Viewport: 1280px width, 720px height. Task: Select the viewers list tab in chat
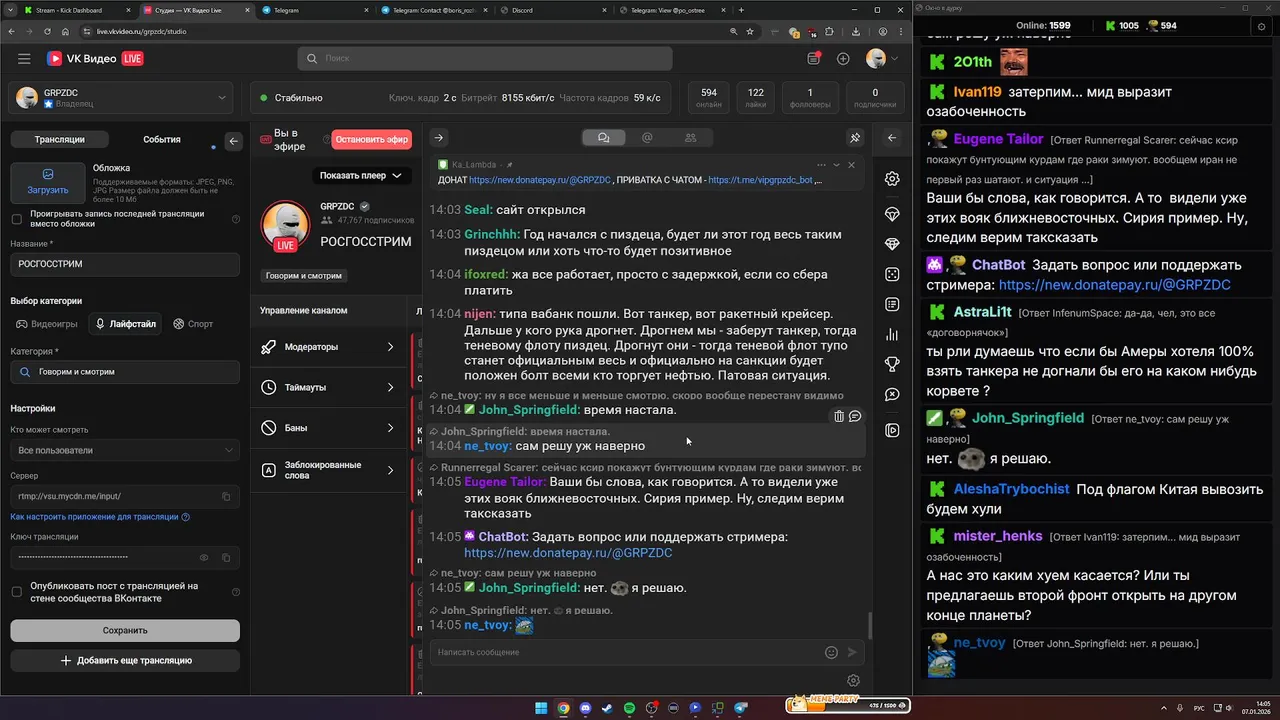point(690,138)
